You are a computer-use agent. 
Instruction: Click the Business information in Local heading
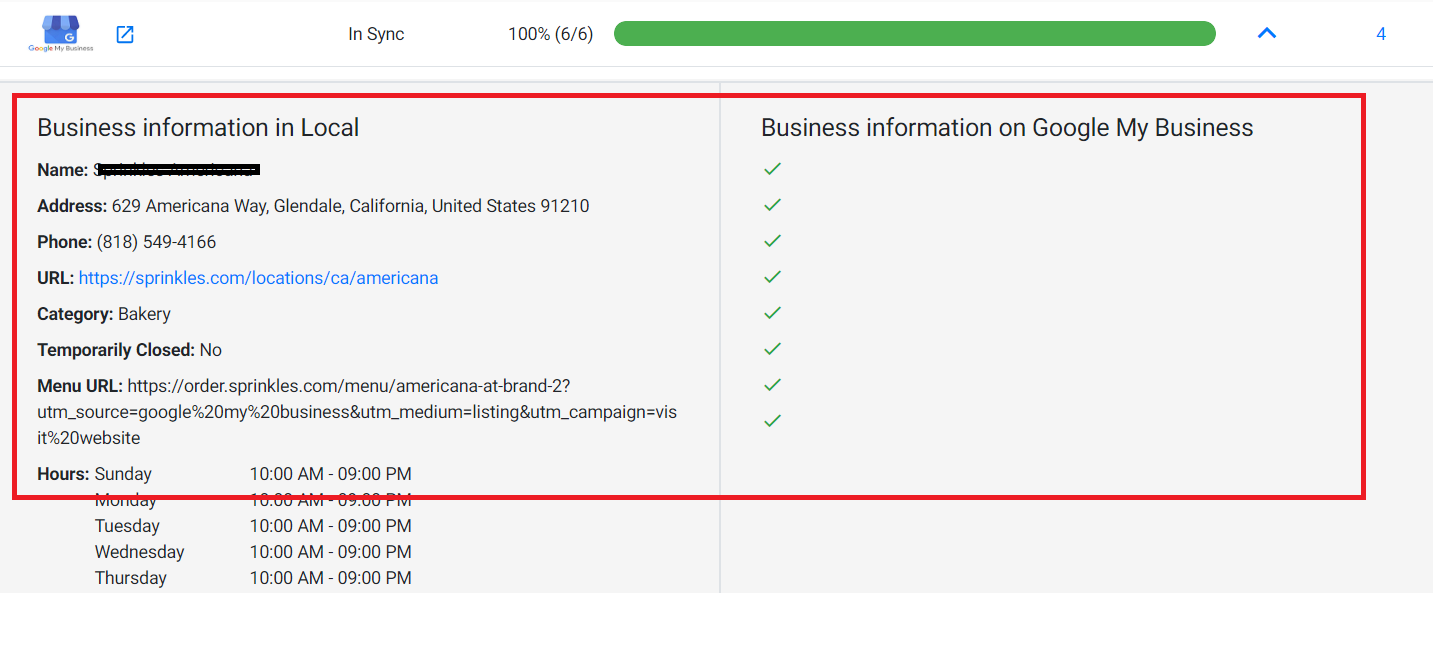pos(198,128)
